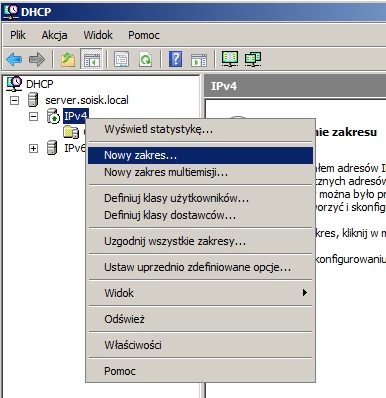
Task: Open the Widok submenu arrow
Action: click(x=304, y=293)
